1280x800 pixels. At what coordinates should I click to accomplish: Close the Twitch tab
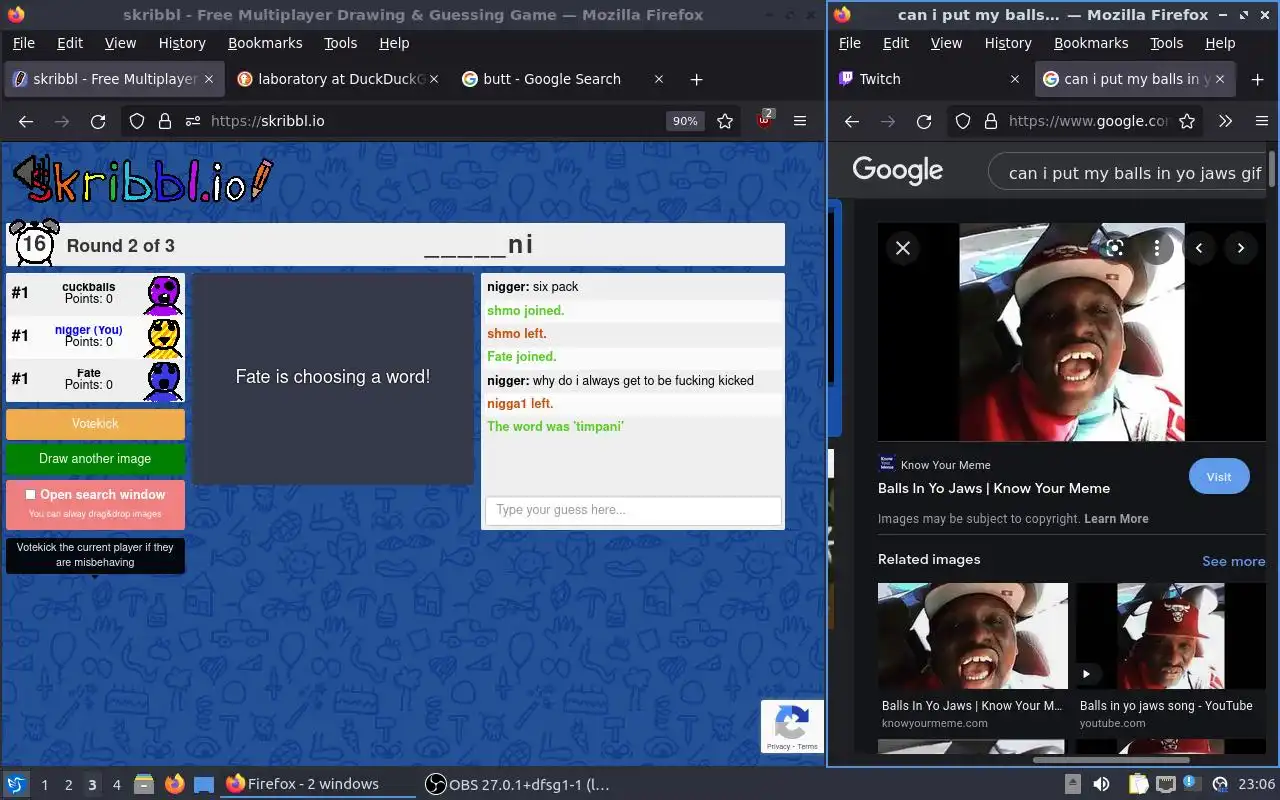(1014, 79)
